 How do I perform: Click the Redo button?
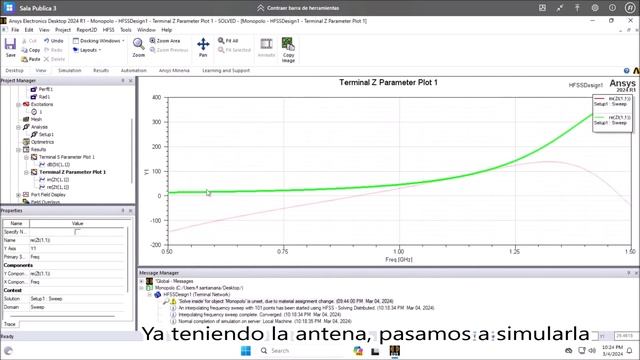pyautogui.click(x=53, y=50)
